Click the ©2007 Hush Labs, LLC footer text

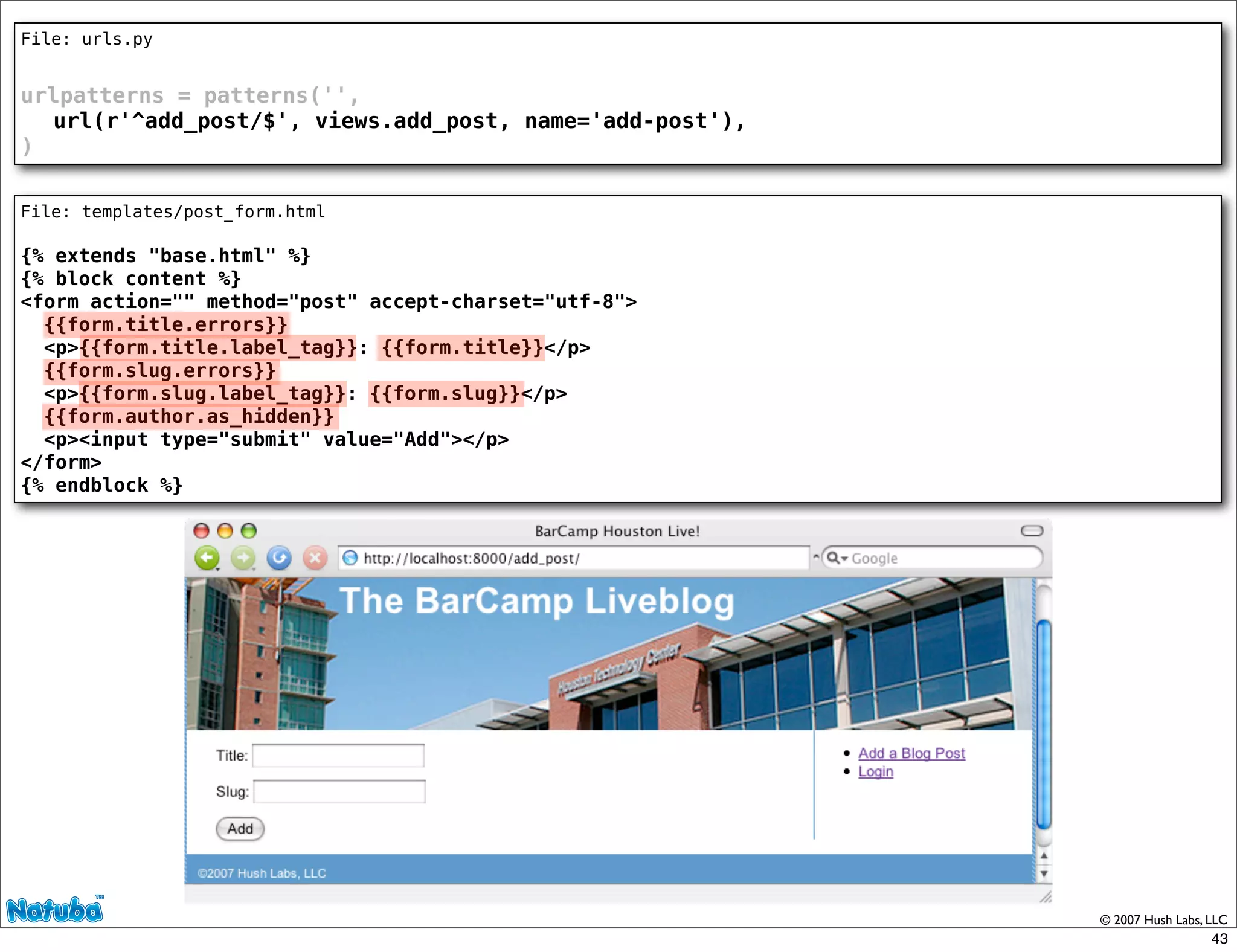pos(262,873)
